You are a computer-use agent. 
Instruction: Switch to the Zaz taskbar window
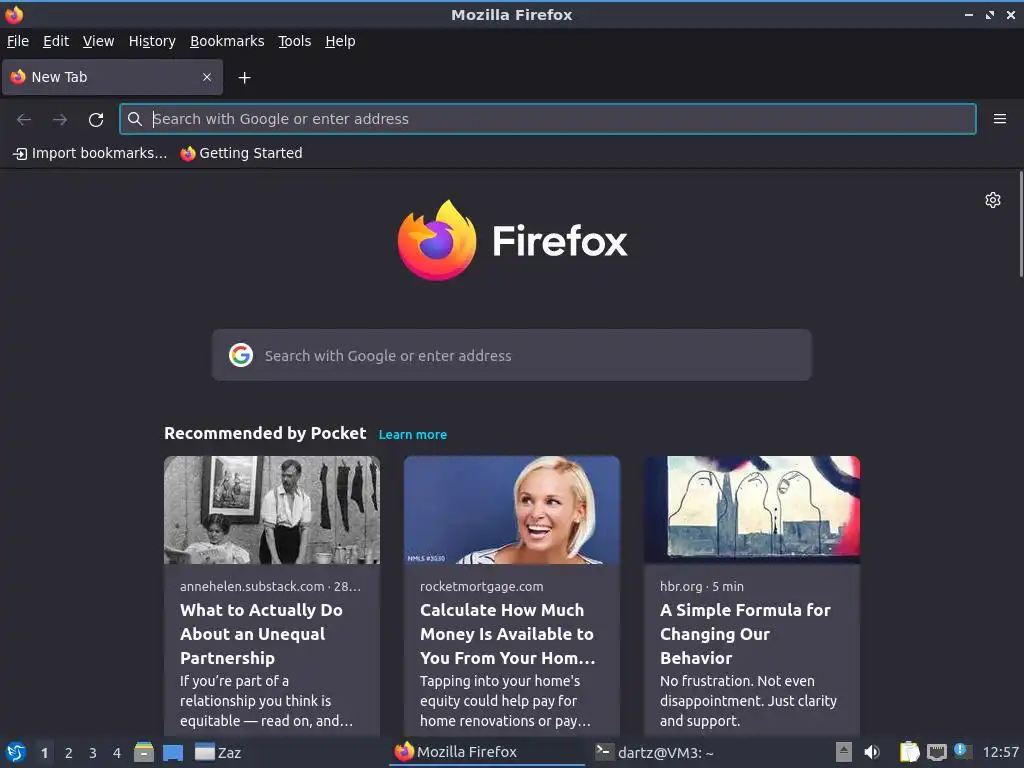click(219, 752)
